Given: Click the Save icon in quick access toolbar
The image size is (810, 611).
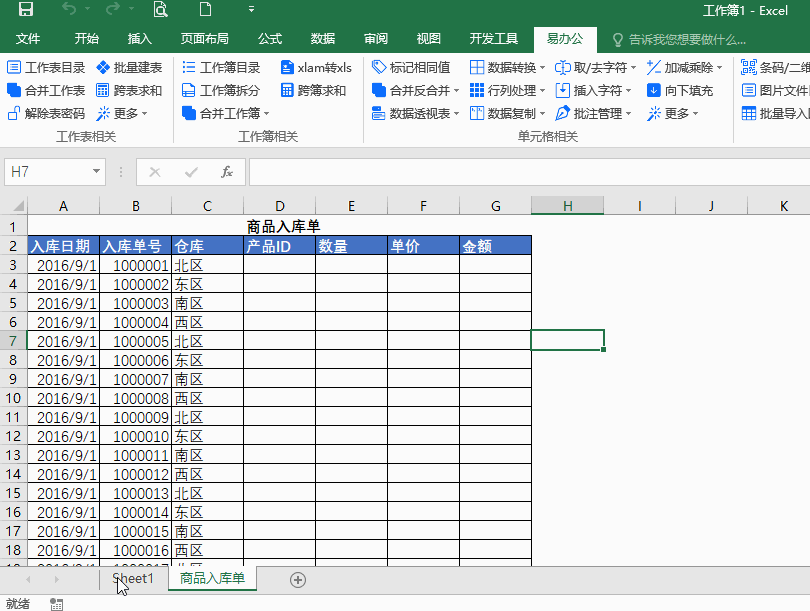Looking at the screenshot, I should coord(25,9).
